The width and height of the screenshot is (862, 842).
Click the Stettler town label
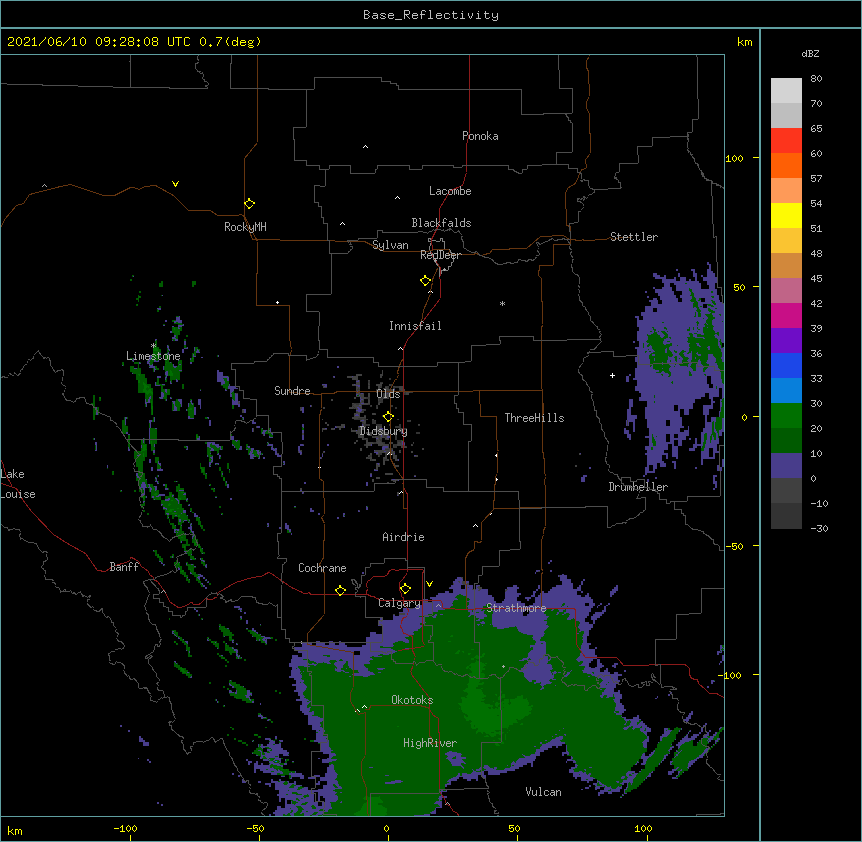click(x=634, y=237)
